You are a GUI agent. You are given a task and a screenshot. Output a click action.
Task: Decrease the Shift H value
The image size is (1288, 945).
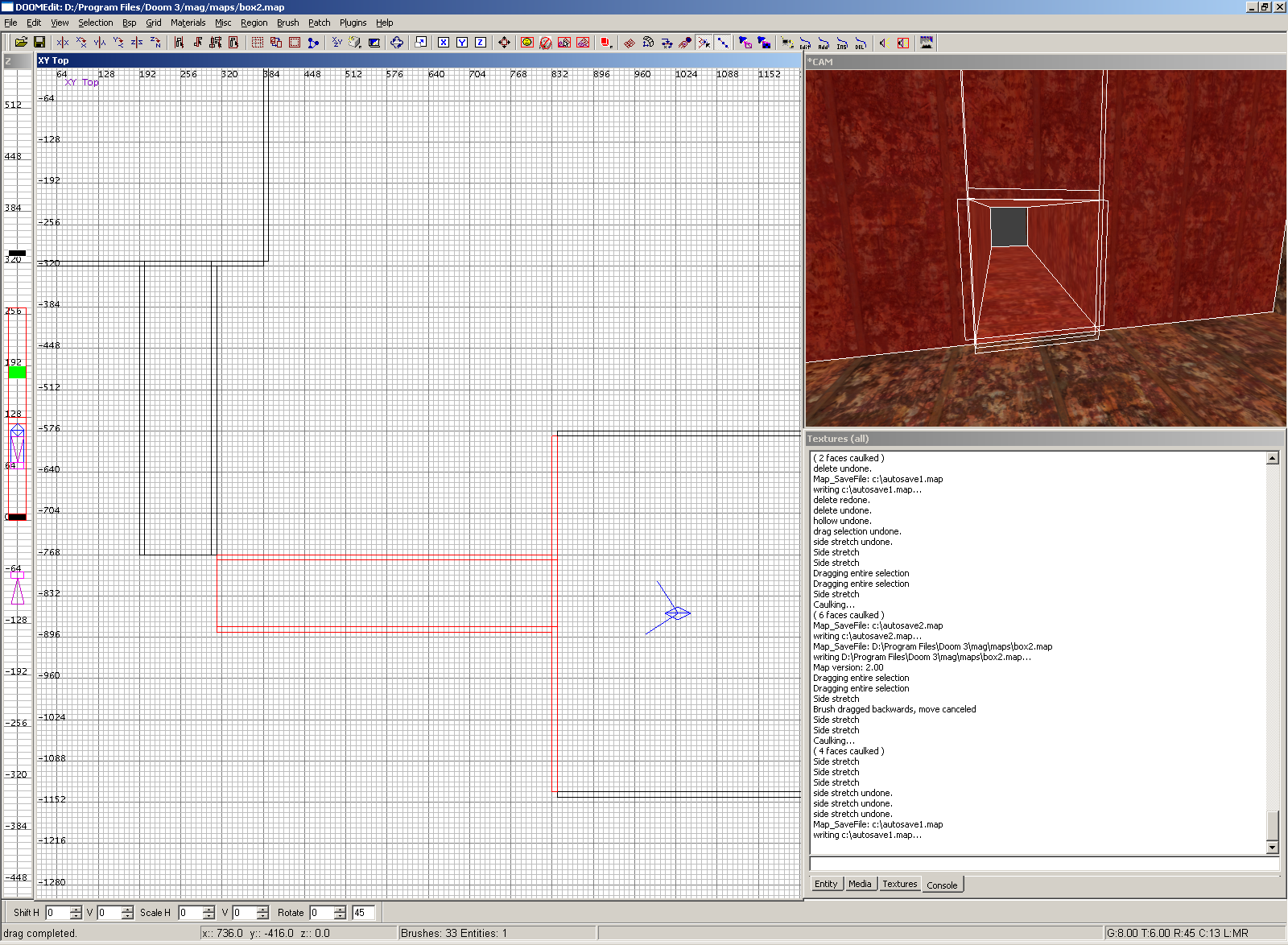click(x=76, y=916)
